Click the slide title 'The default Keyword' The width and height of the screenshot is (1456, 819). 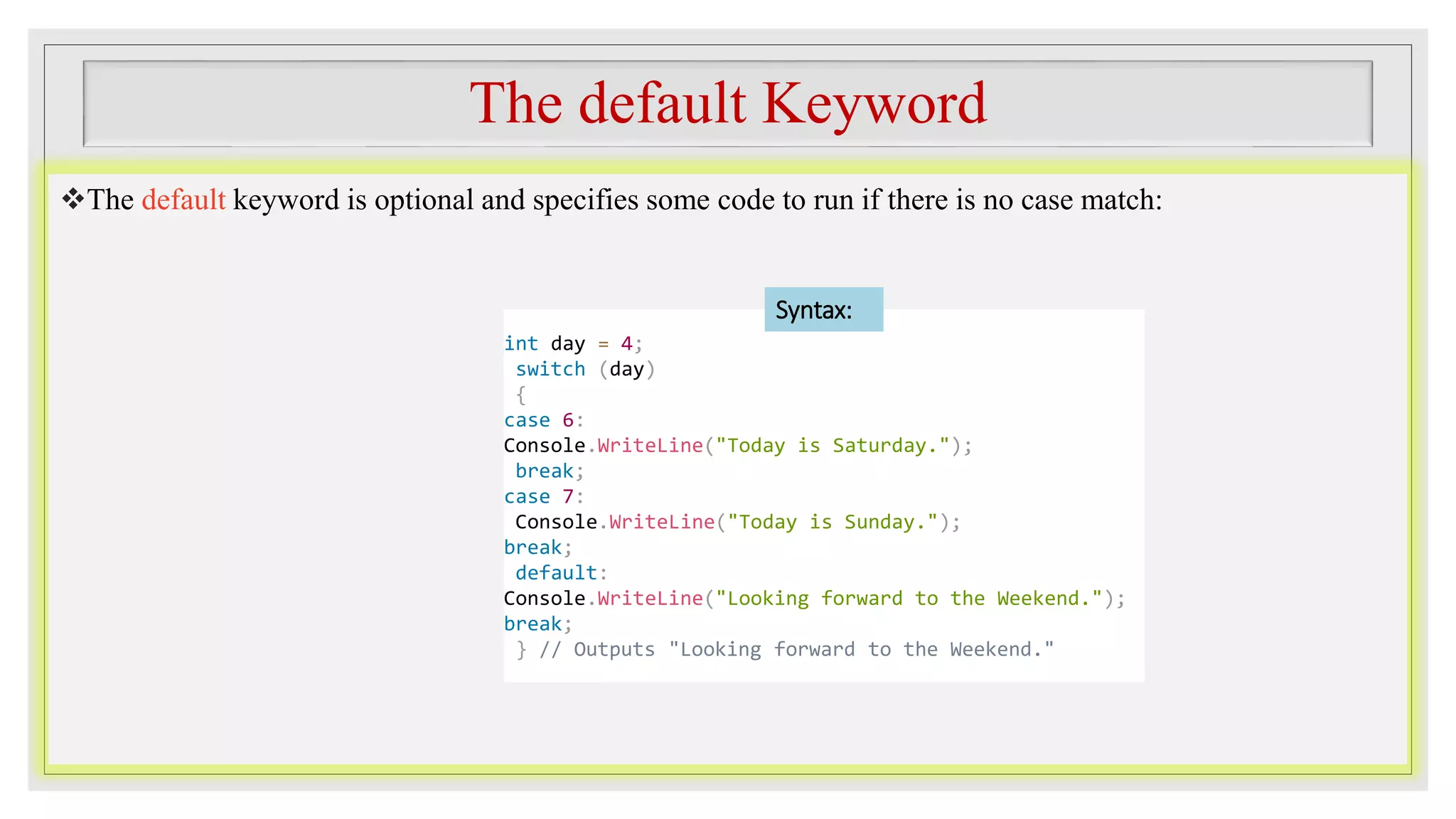coord(728,104)
